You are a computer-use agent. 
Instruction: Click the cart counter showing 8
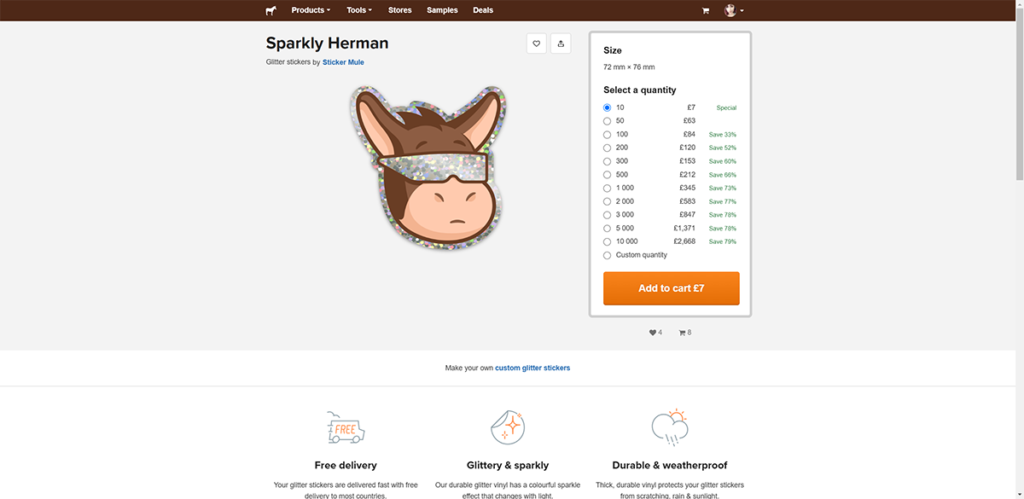click(x=685, y=332)
